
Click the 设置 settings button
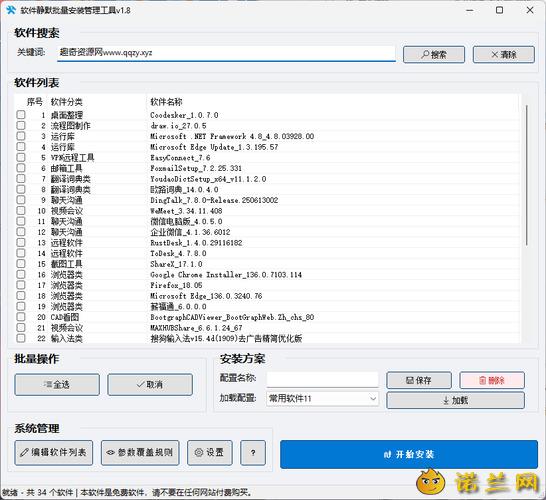[210, 453]
